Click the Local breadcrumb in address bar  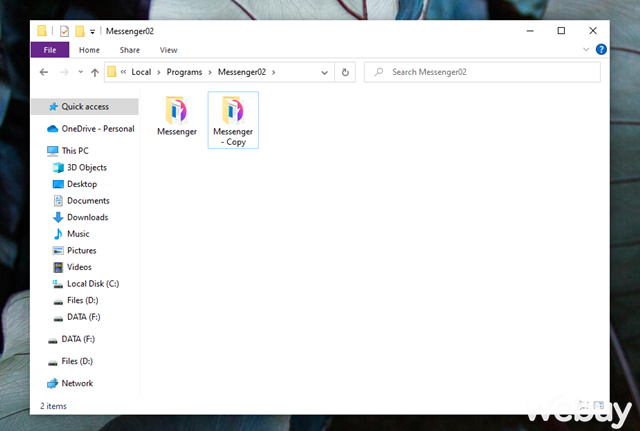click(x=141, y=72)
